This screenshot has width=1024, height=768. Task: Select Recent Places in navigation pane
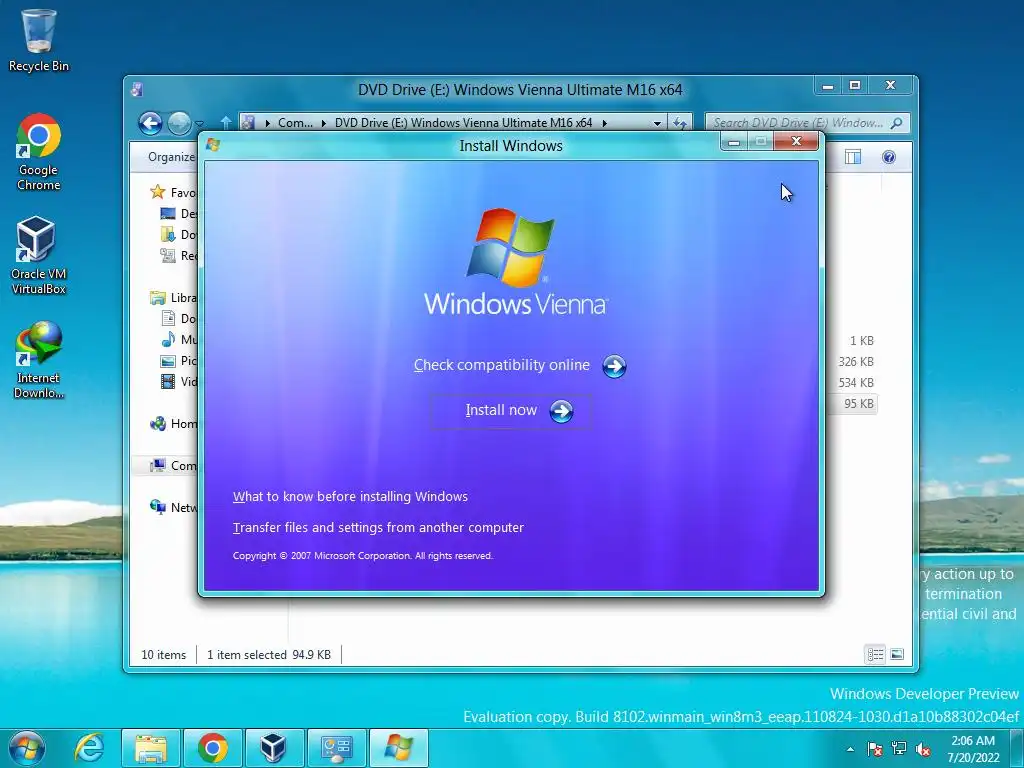pos(178,255)
